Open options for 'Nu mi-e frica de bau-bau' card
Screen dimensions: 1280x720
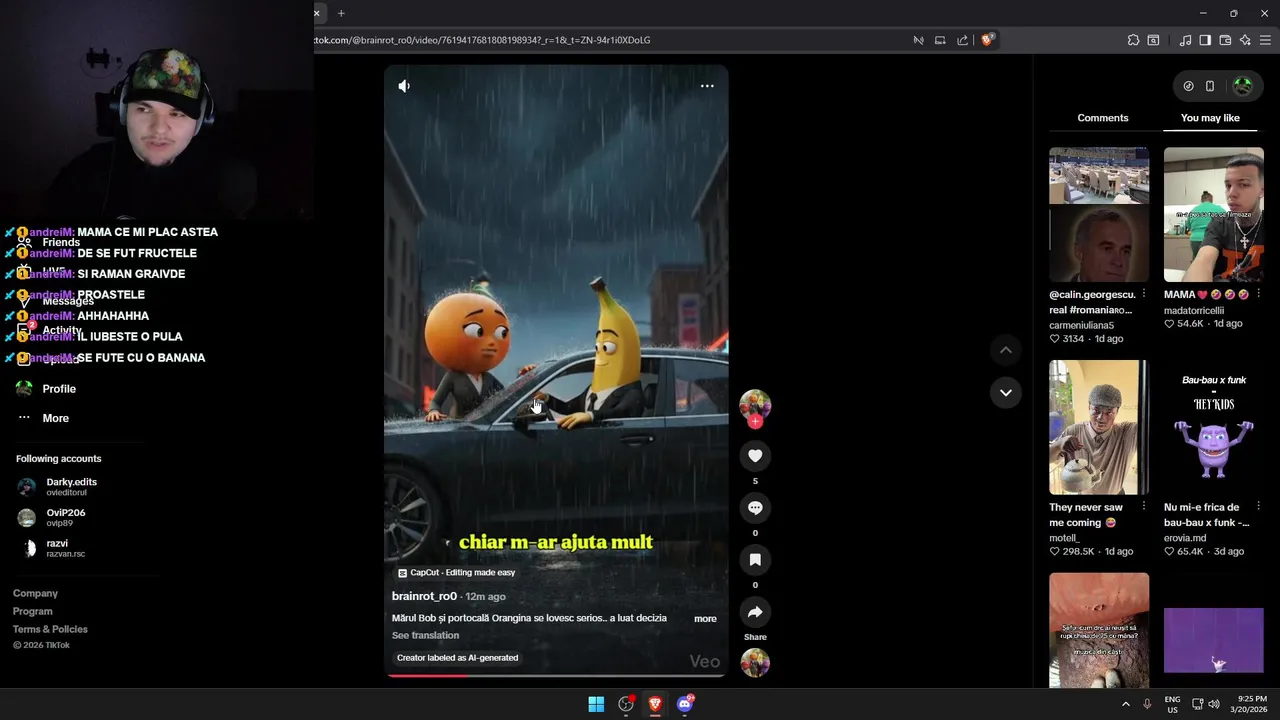point(1259,506)
